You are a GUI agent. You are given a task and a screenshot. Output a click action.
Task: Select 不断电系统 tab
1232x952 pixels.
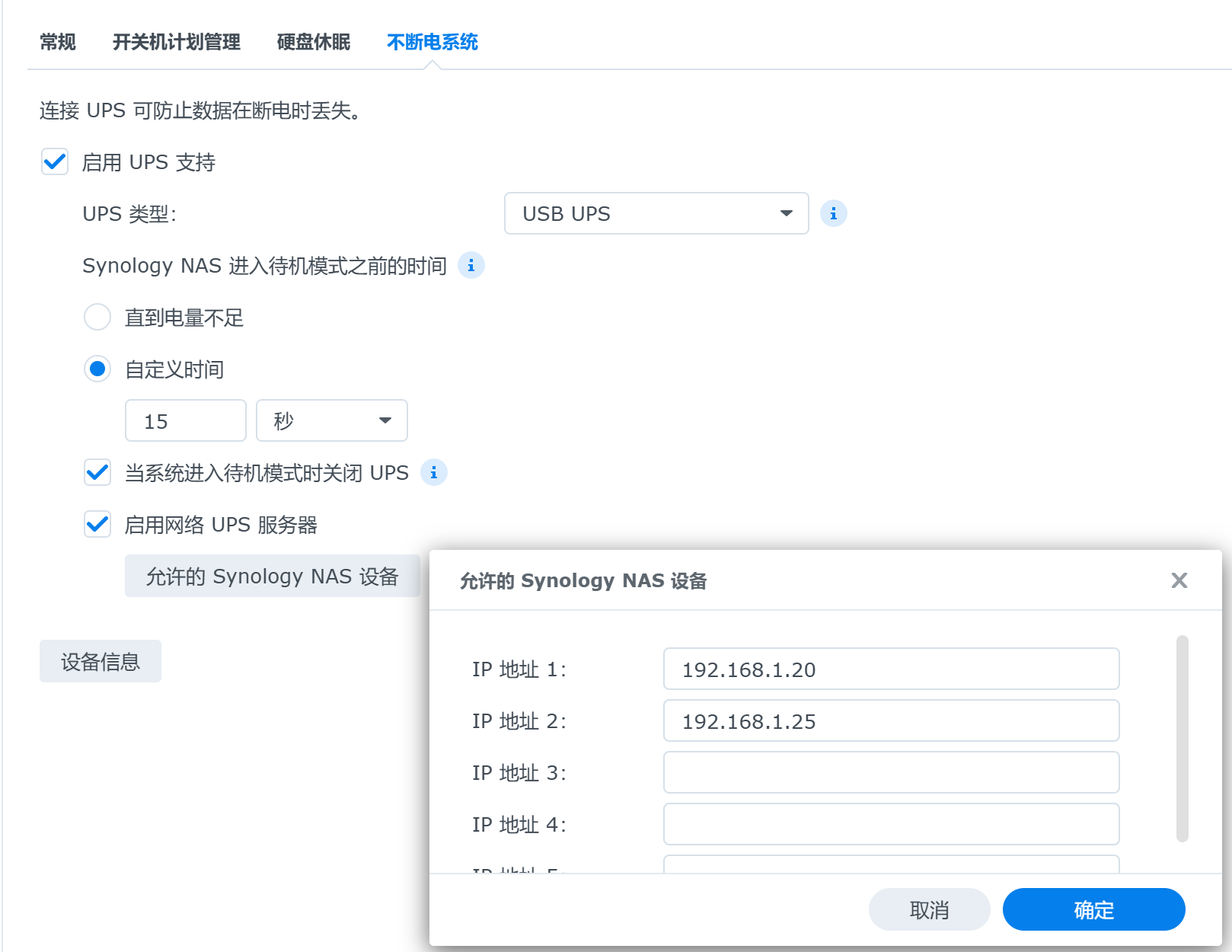432,42
